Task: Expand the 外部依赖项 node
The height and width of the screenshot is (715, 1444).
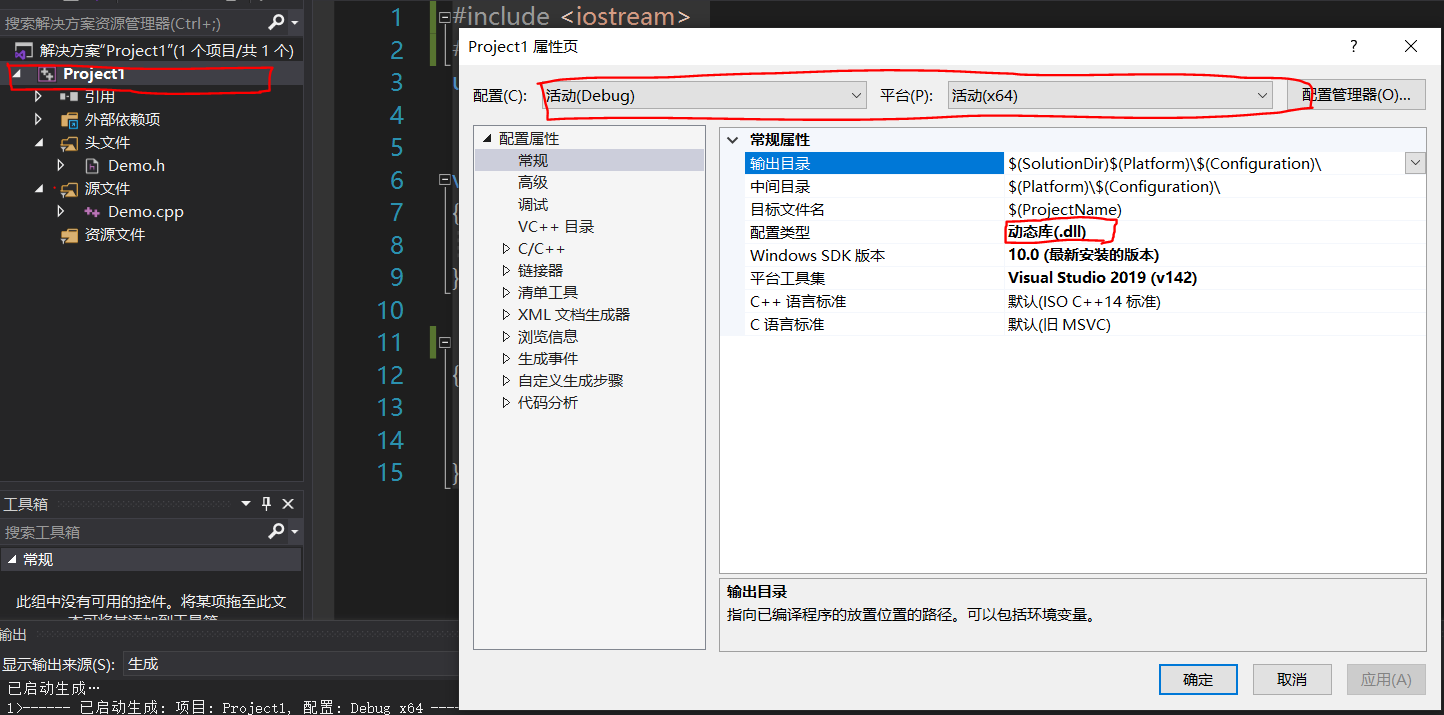Action: point(39,120)
